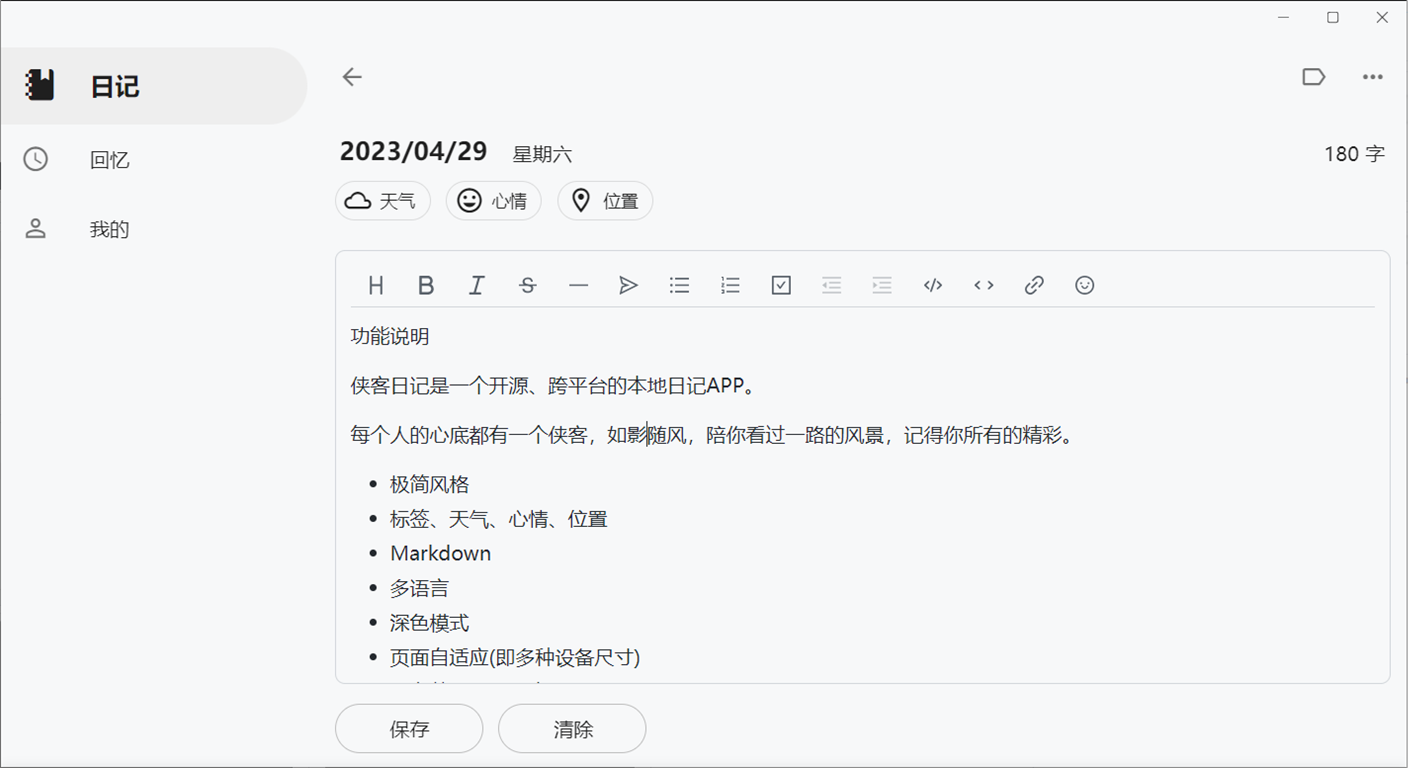Click the date 2023/04/29
The width and height of the screenshot is (1408, 768).
point(413,152)
